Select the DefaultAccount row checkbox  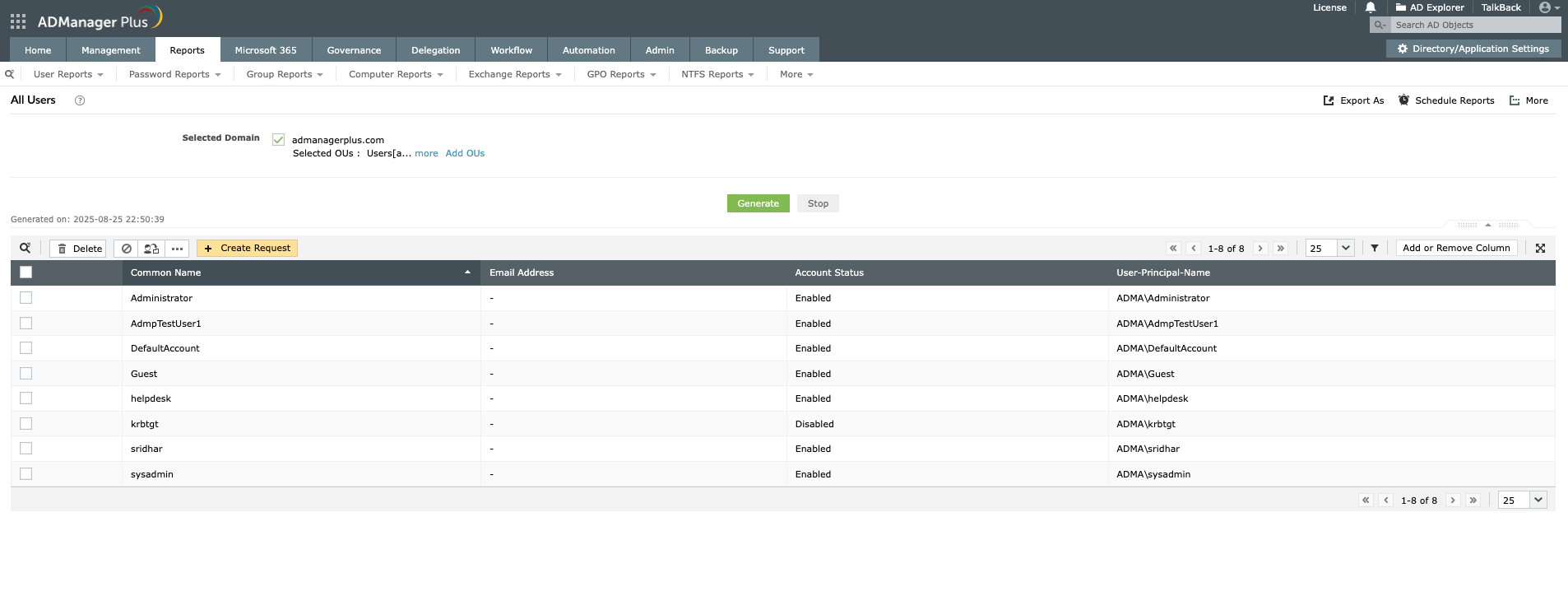(26, 348)
